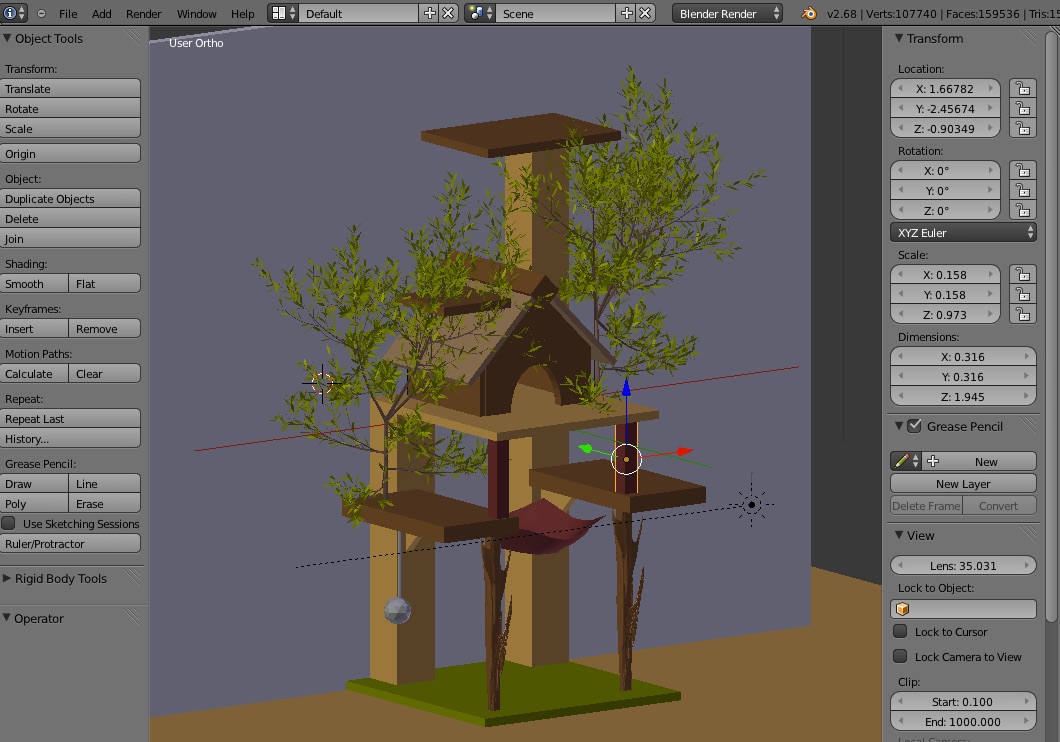Lock the Rotation X value
1060x742 pixels.
coord(1023,170)
